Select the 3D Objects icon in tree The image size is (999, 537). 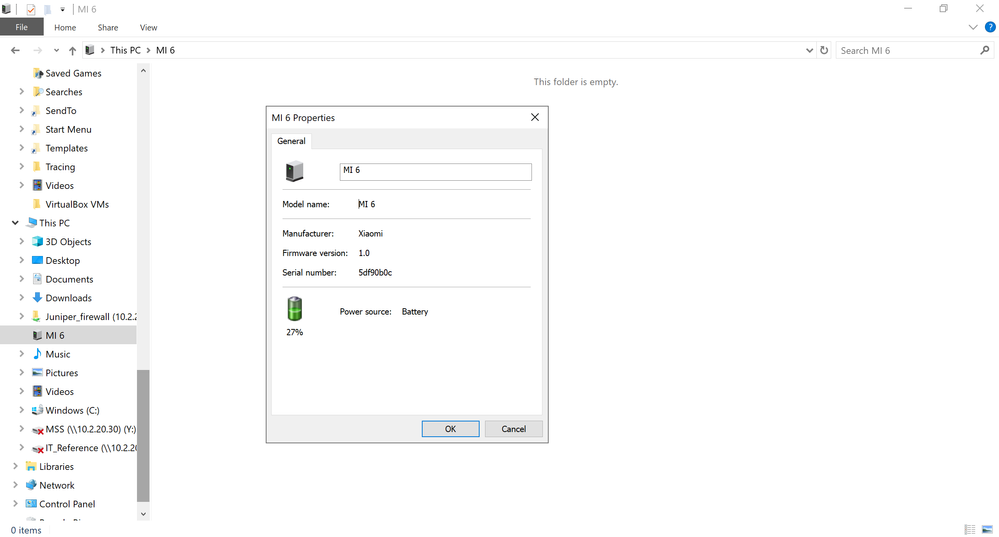37,242
